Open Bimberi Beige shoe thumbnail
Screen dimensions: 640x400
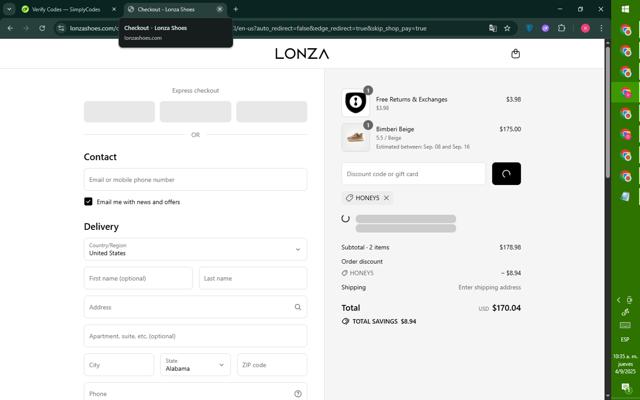coord(356,137)
